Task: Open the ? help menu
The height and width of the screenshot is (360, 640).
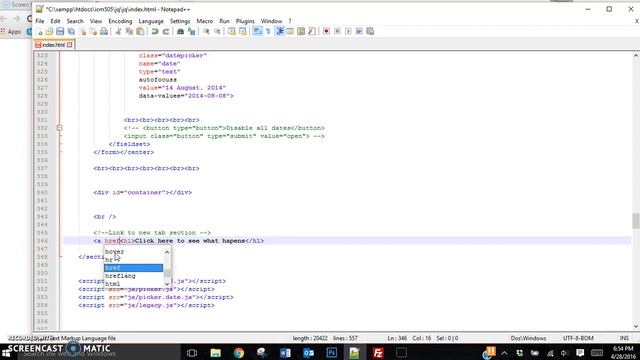Action: (x=290, y=21)
